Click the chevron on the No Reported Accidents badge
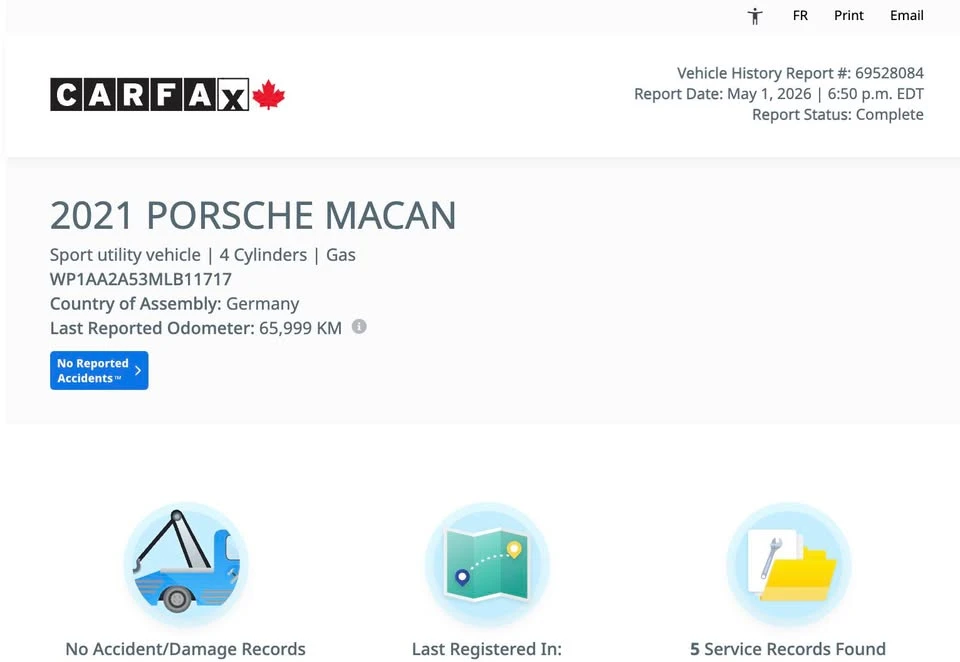The height and width of the screenshot is (662, 960). click(x=138, y=370)
